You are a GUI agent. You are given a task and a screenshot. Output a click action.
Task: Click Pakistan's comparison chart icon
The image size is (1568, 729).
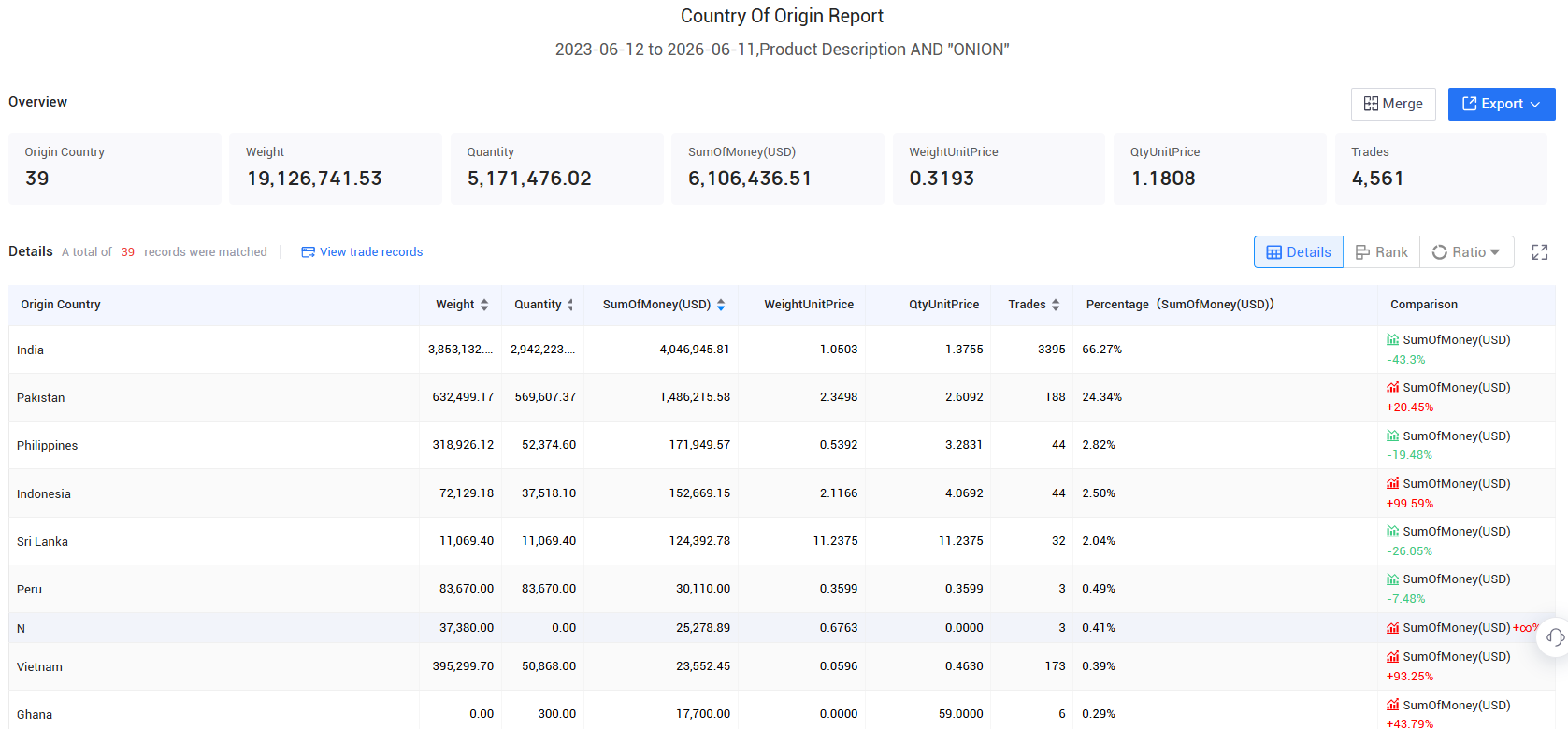(x=1392, y=388)
